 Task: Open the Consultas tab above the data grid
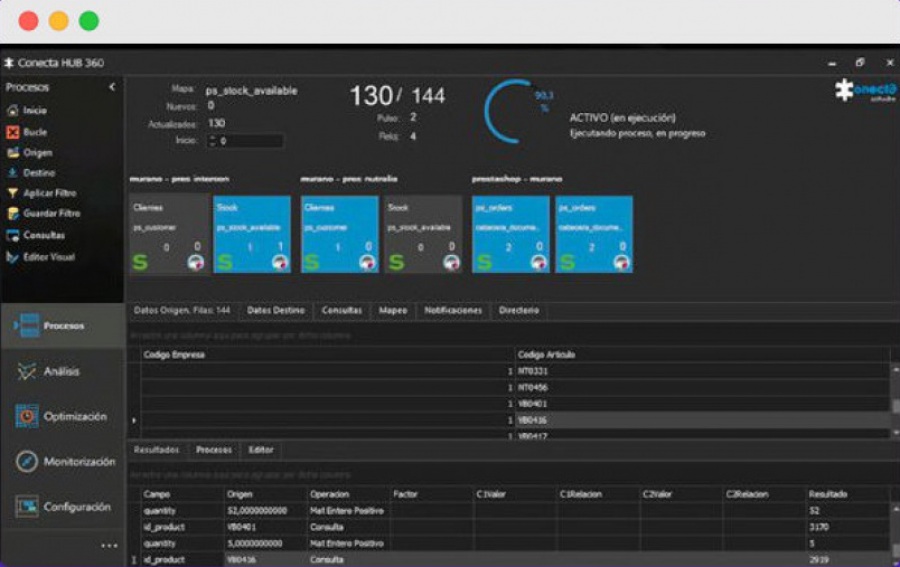pos(342,310)
